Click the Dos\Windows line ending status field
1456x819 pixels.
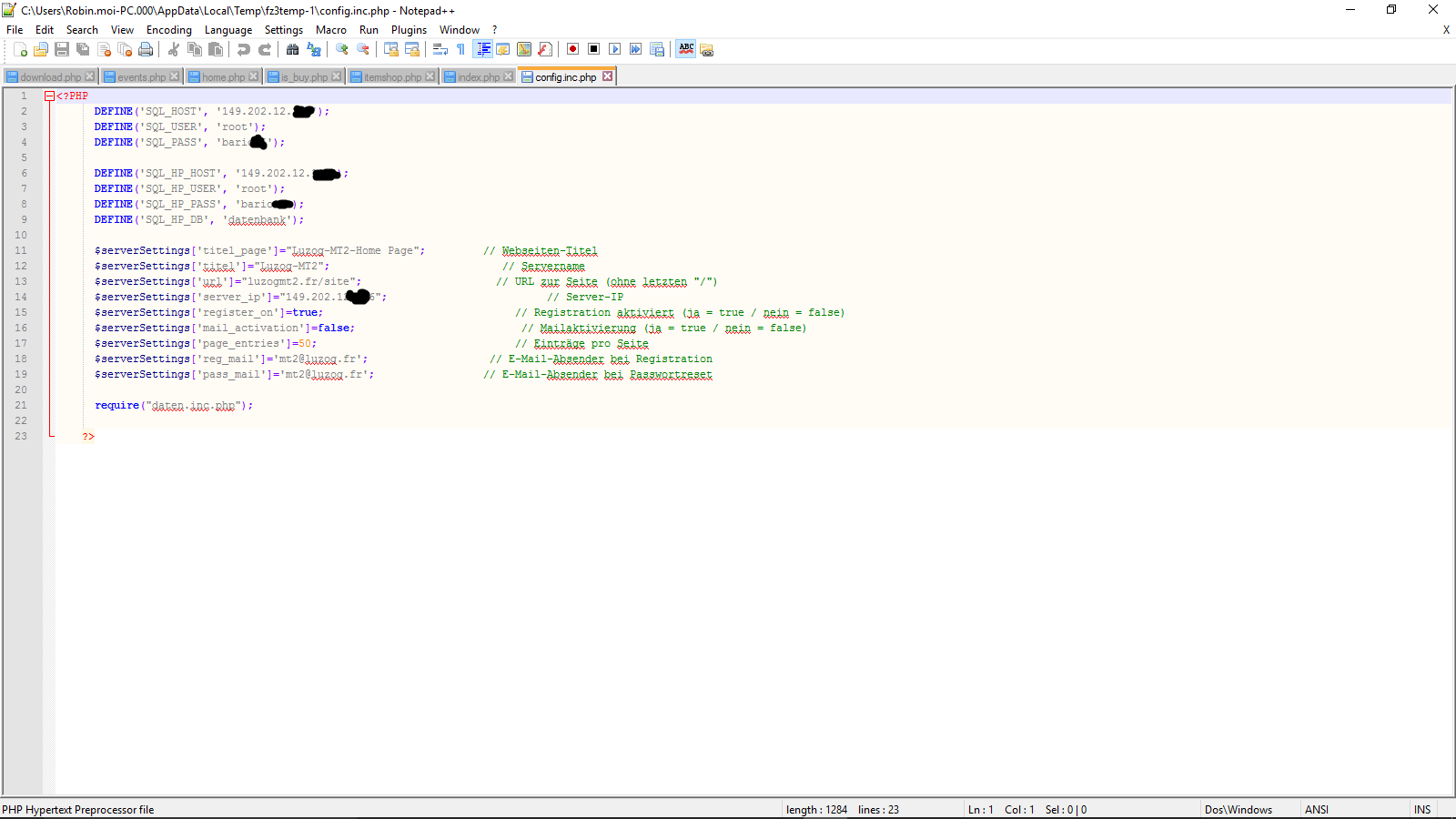coord(1249,809)
